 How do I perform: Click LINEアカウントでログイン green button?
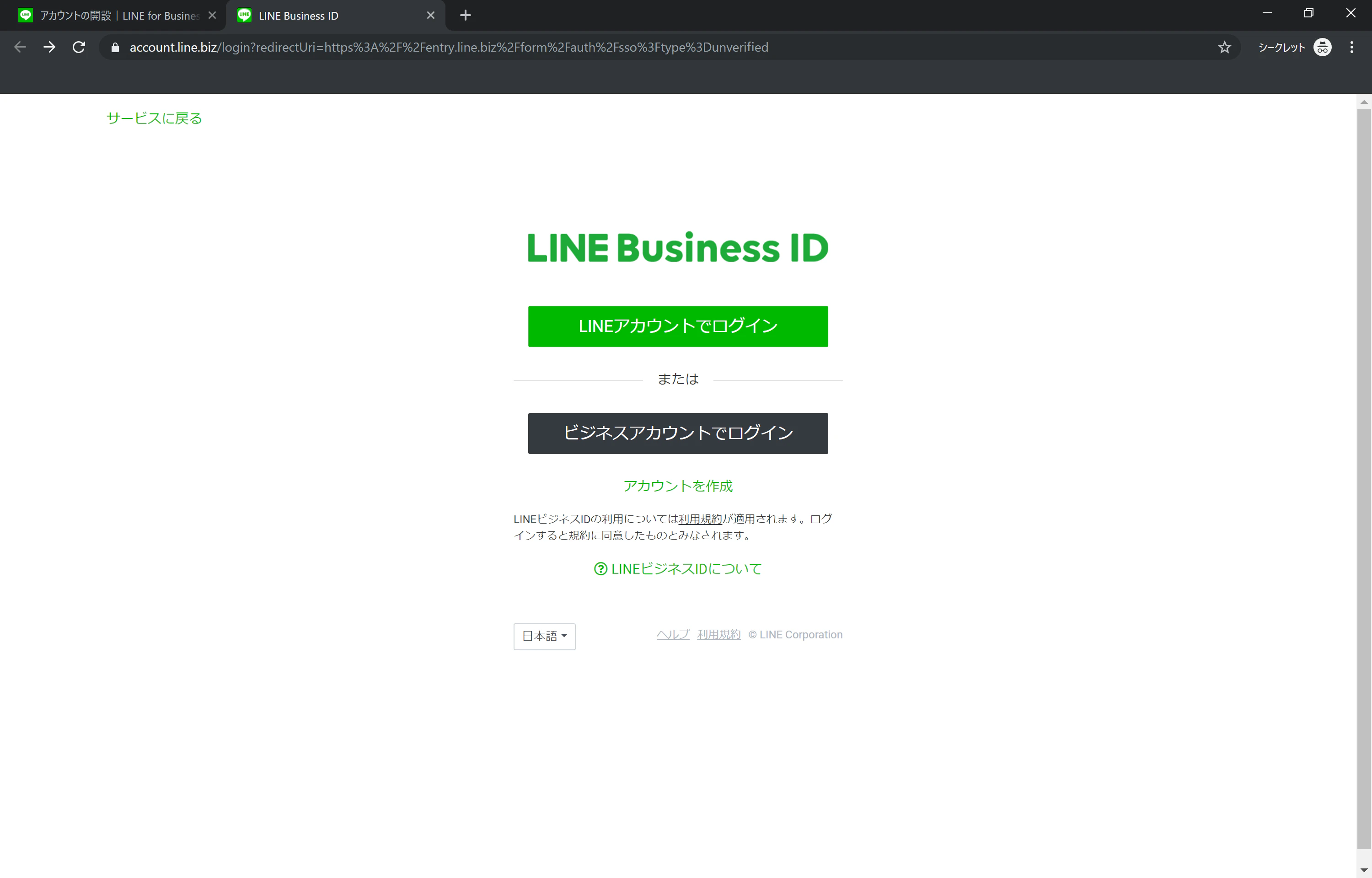pyautogui.click(x=678, y=326)
